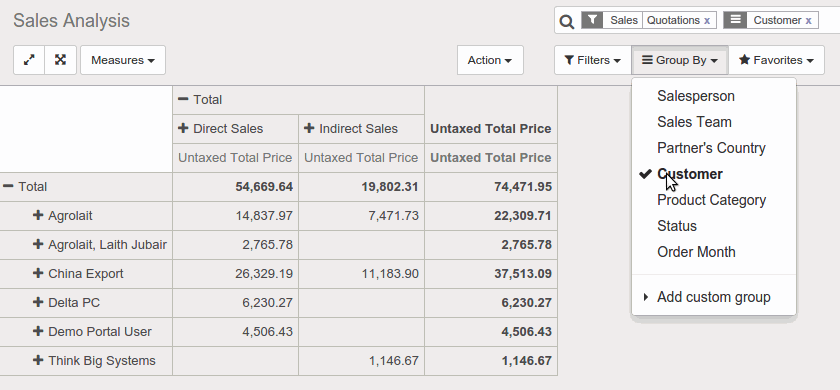Group by Product Category

tap(714, 200)
